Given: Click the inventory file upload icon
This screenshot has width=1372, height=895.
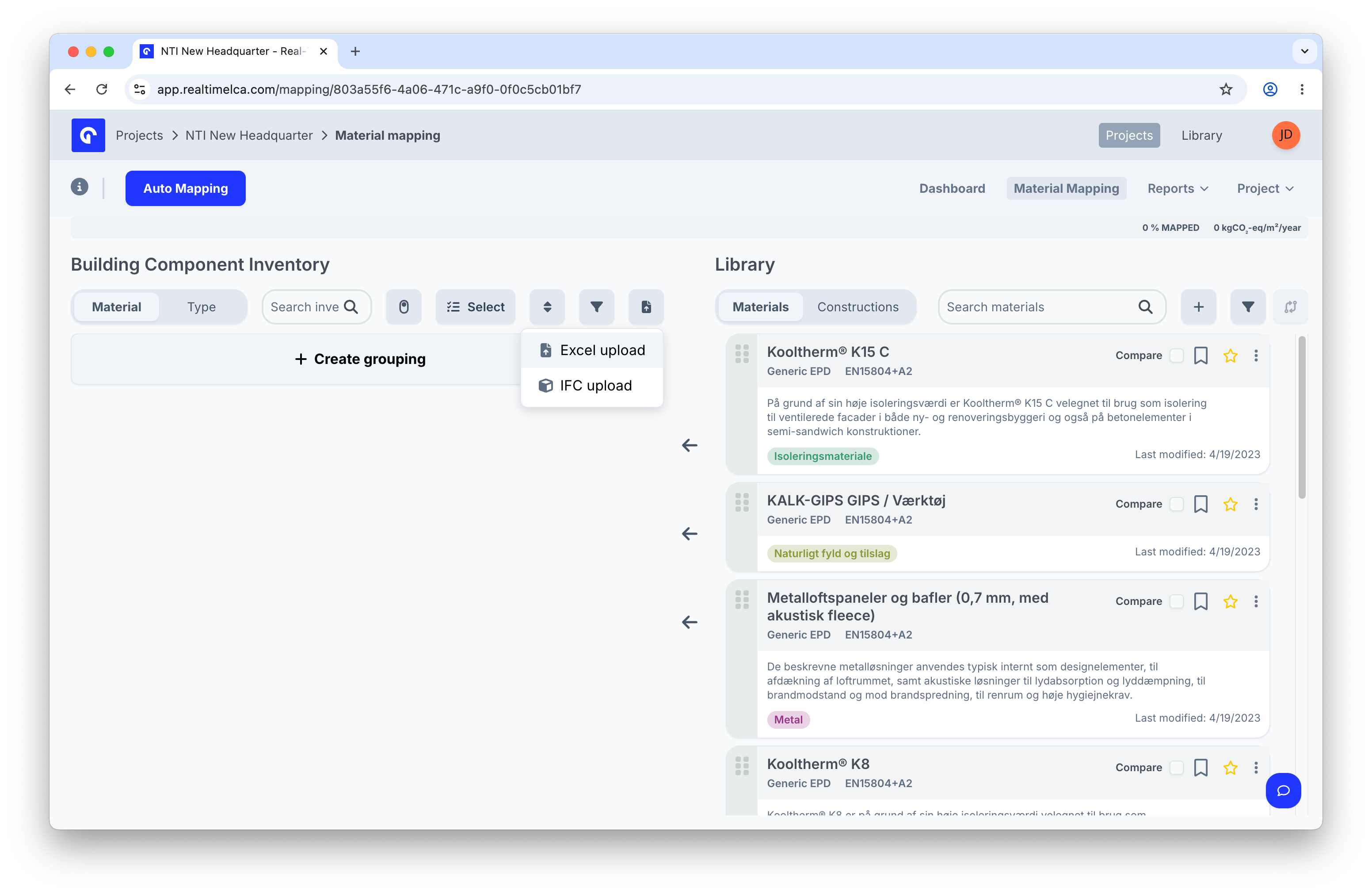Looking at the screenshot, I should tap(646, 307).
